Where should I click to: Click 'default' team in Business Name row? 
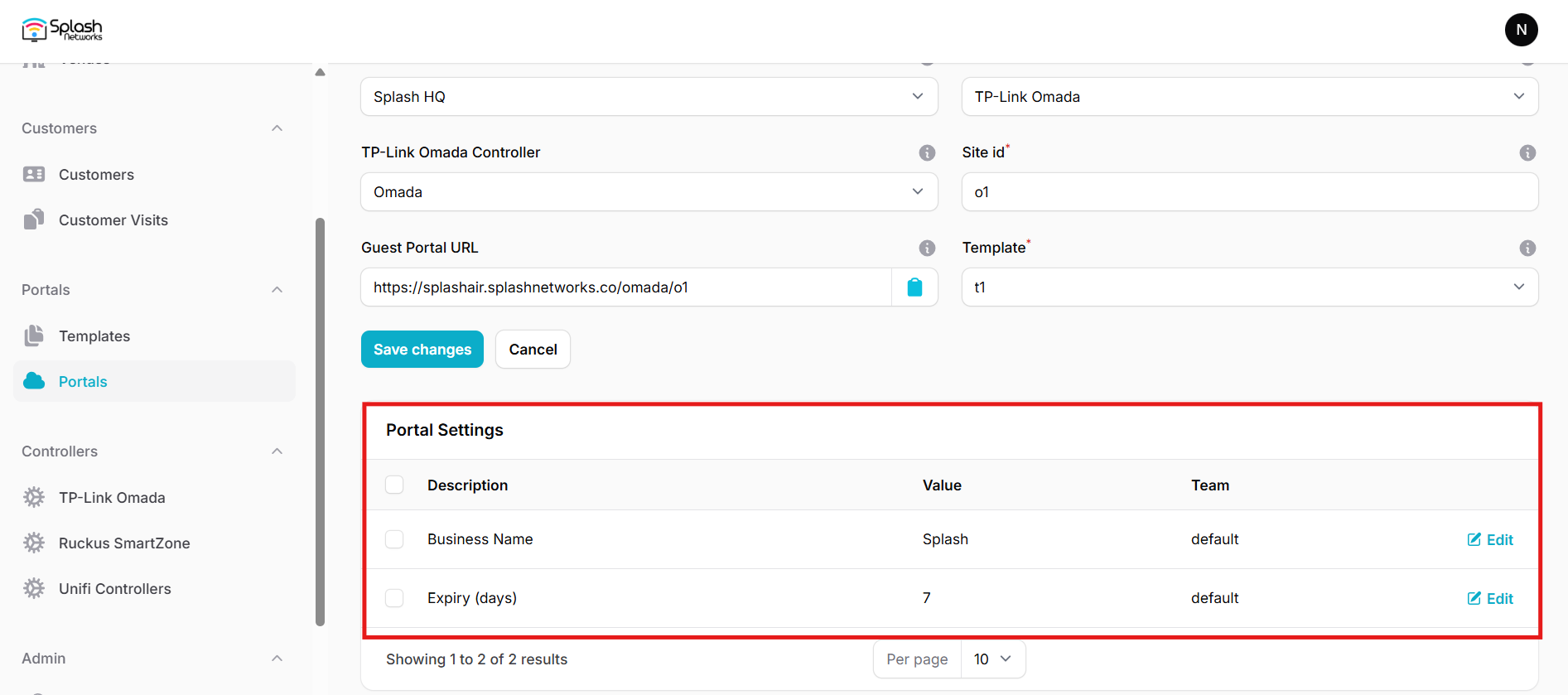click(x=1214, y=539)
